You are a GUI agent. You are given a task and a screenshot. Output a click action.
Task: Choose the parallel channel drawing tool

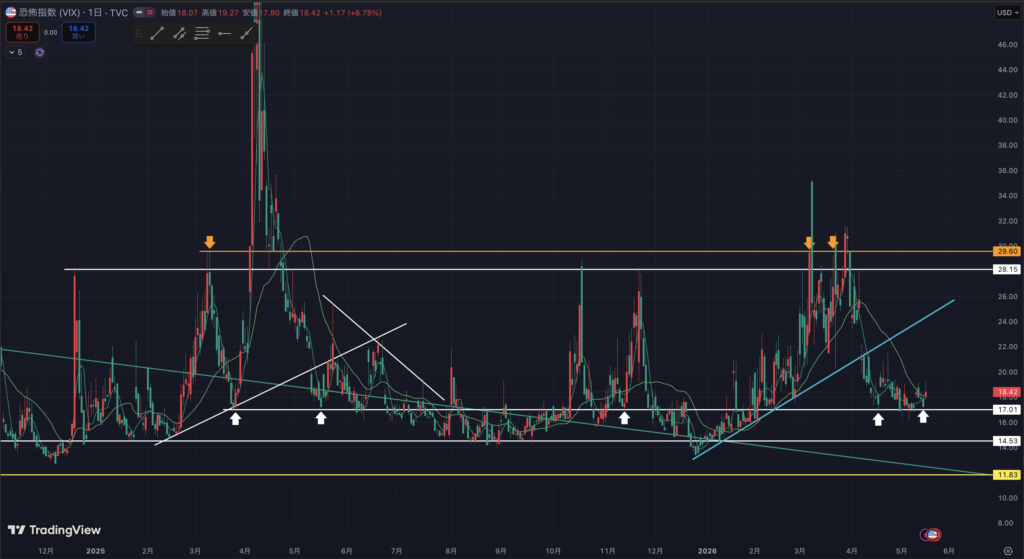180,33
